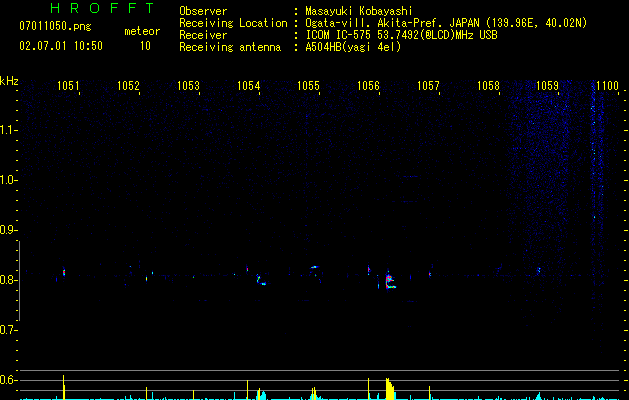Select the Ogata-vill. Akita-Pref. JAPAN location text

446,23
